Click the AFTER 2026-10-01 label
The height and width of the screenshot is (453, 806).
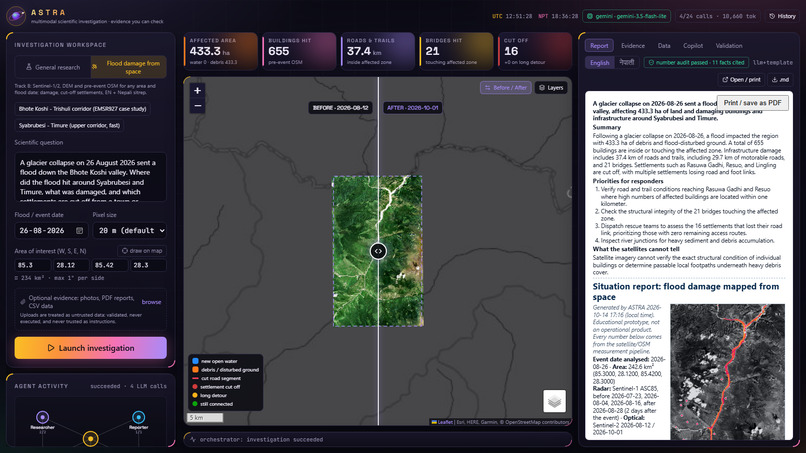412,108
